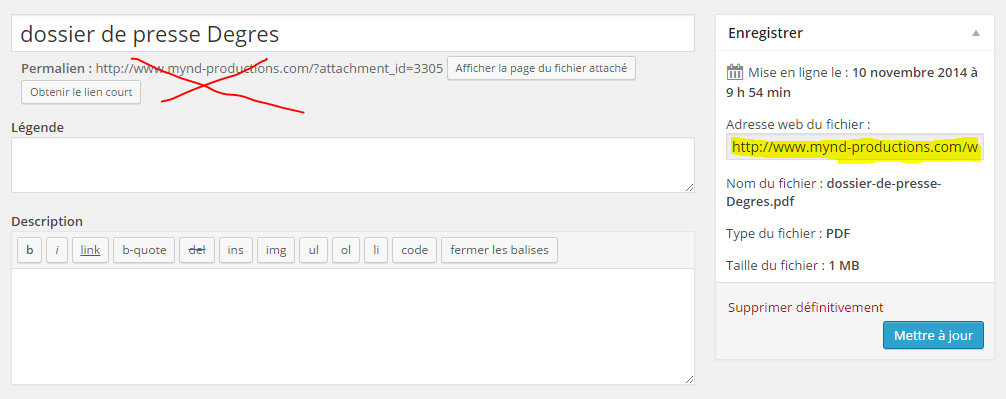The width and height of the screenshot is (1006, 399).
Task: Click 'fermer les balises' button
Action: [x=499, y=250]
